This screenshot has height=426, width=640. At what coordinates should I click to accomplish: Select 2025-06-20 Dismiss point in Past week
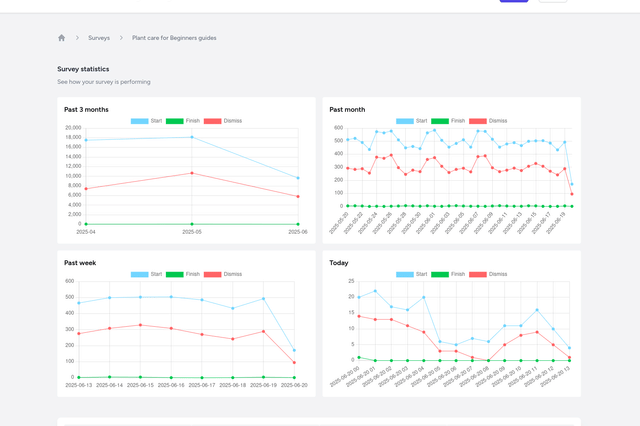(294, 362)
